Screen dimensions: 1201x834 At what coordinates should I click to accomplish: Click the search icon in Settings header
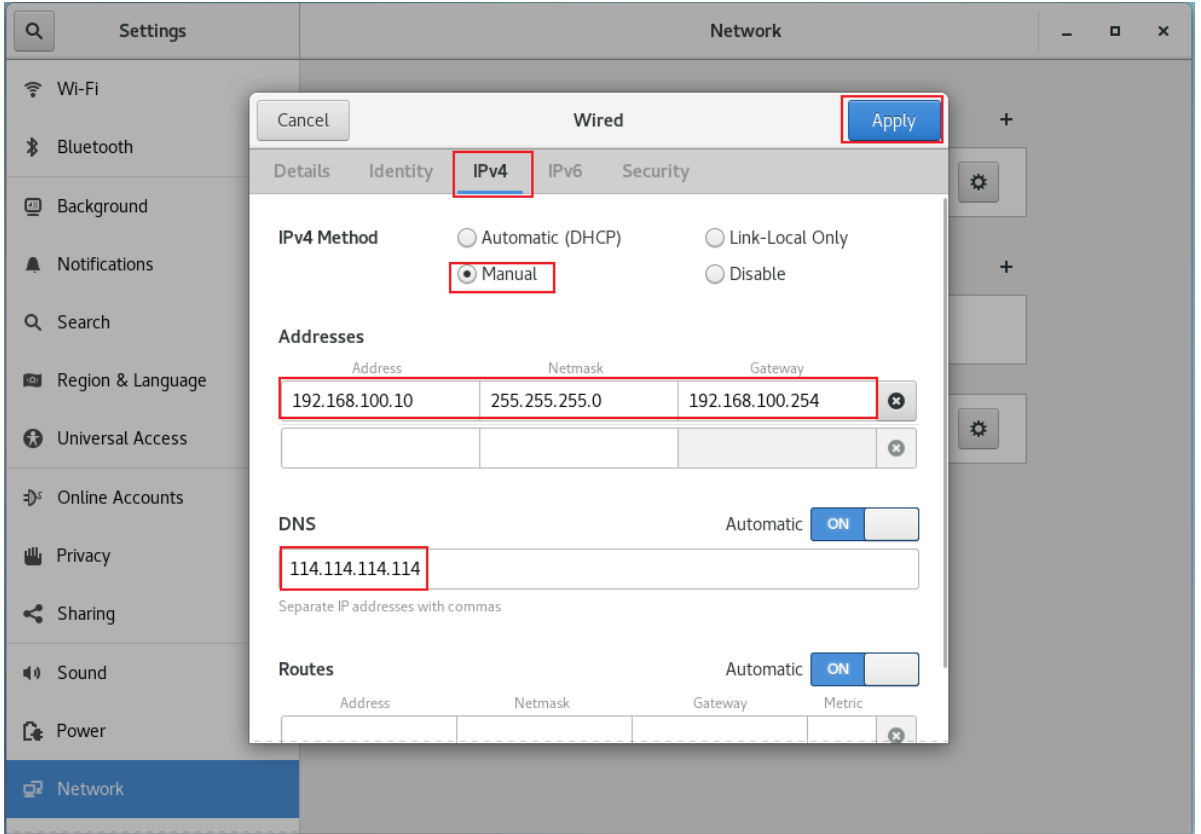[34, 30]
